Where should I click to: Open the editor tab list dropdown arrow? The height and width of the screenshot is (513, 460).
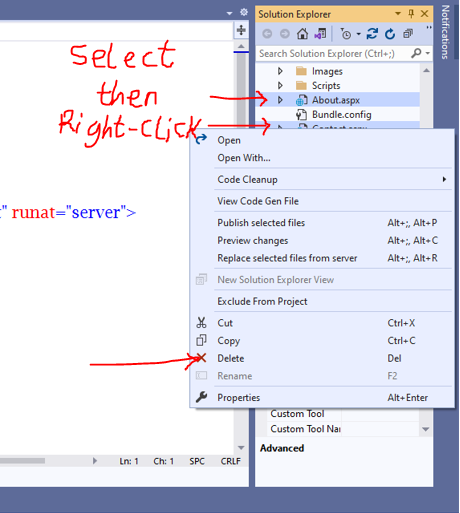229,13
